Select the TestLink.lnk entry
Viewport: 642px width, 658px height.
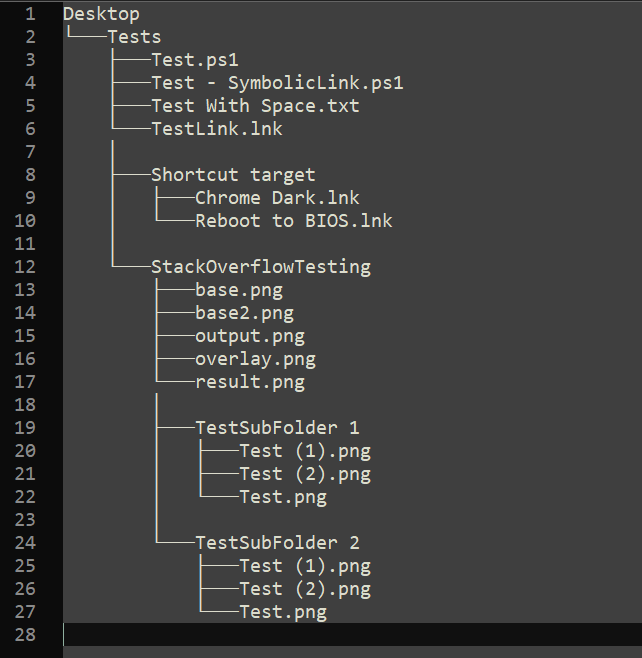(x=217, y=129)
